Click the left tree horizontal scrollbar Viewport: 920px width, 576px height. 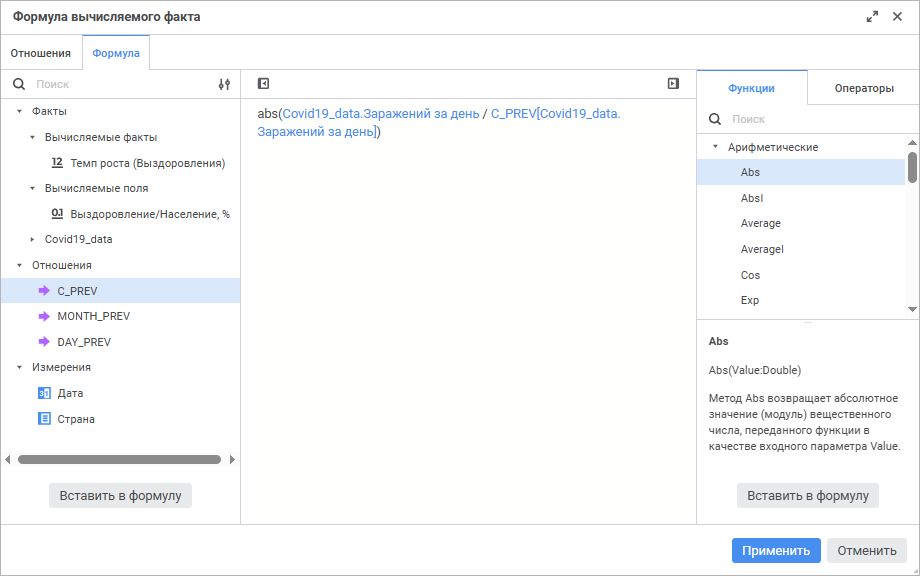119,460
